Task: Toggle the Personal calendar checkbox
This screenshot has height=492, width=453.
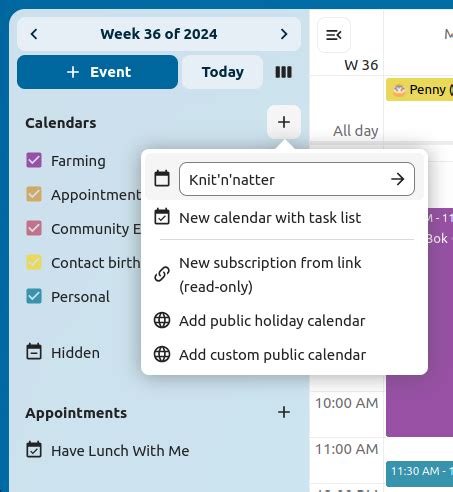Action: tap(34, 296)
